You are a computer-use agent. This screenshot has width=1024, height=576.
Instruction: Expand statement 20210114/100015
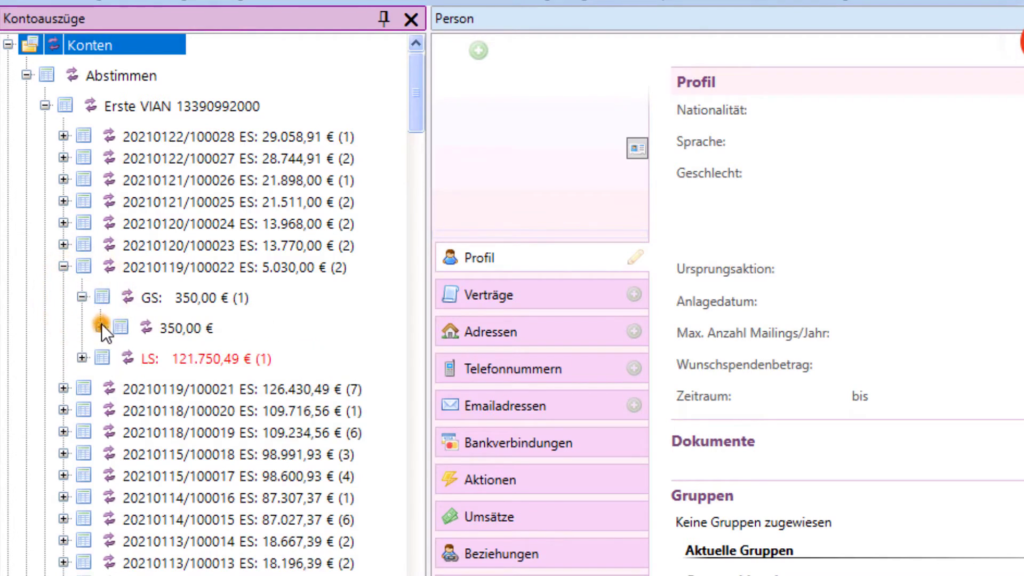[x=63, y=519]
